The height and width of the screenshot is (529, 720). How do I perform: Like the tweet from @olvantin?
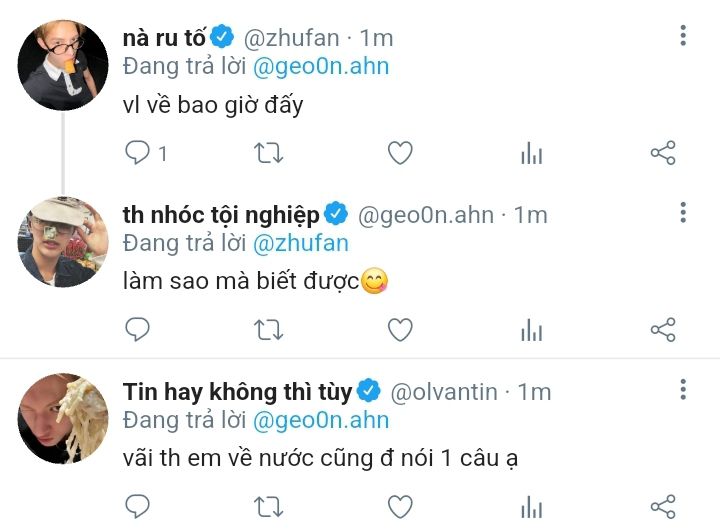click(400, 506)
